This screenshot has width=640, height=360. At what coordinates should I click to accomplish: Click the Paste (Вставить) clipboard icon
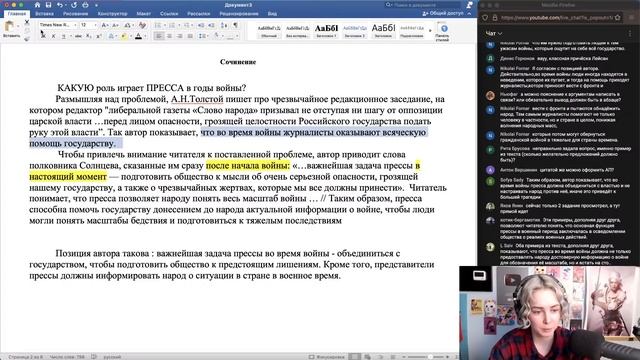[x=9, y=27]
